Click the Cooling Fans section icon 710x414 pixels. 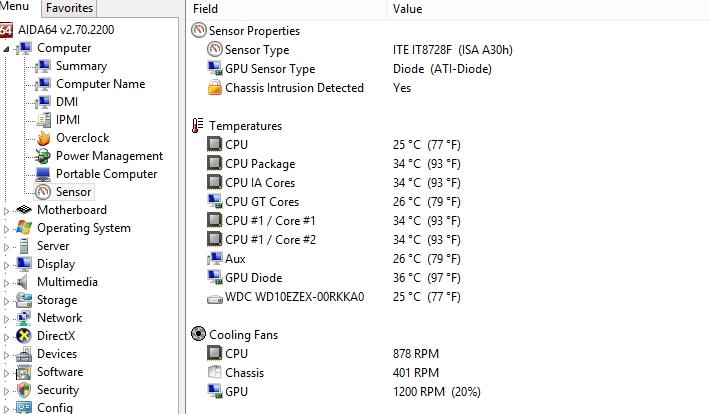pyautogui.click(x=198, y=334)
